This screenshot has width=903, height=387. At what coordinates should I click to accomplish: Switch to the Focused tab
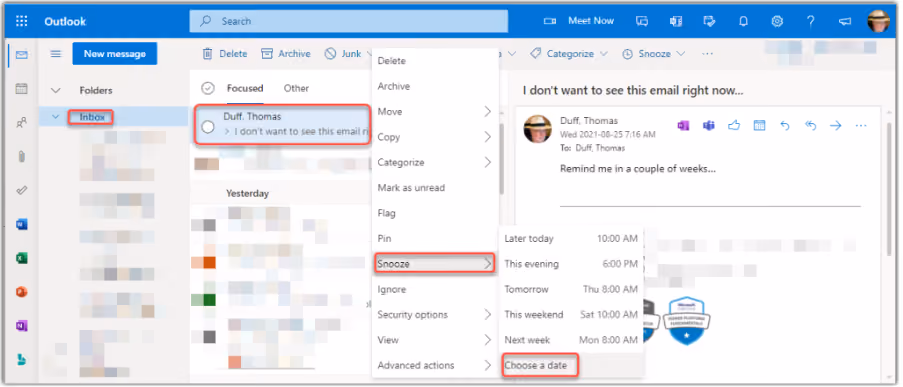245,88
